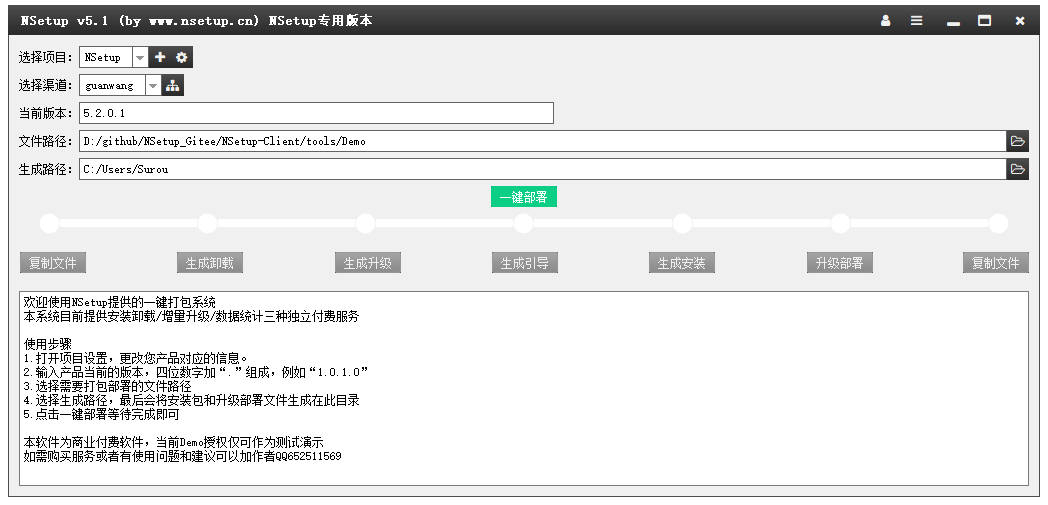Click log line 5.点击一键部署等待完成即可
This screenshot has height=505, width=1048.
102,414
